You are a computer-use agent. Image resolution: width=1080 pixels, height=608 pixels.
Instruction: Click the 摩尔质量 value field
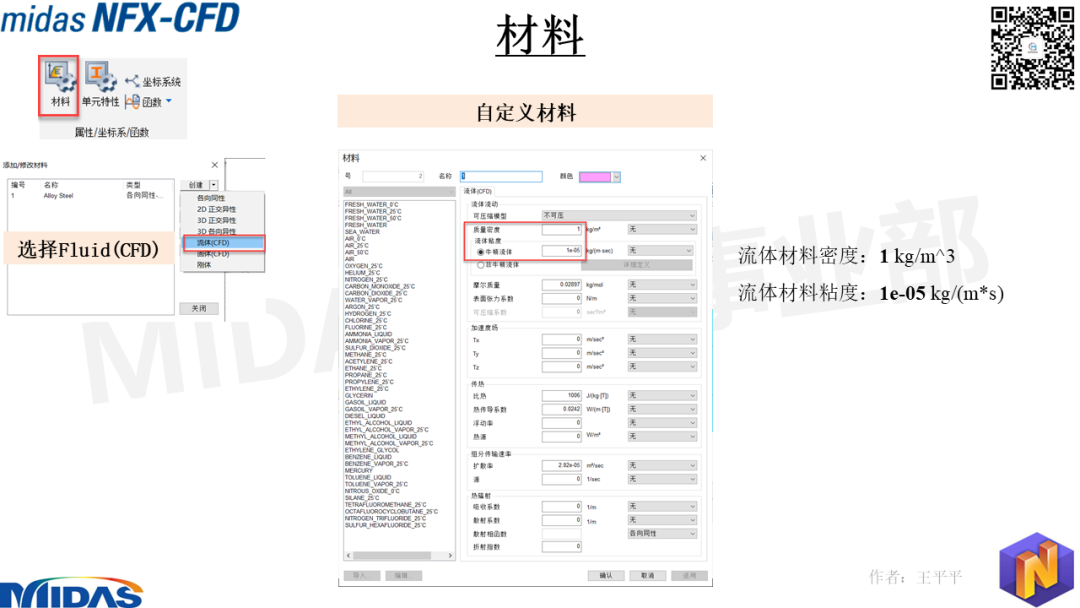tap(561, 284)
